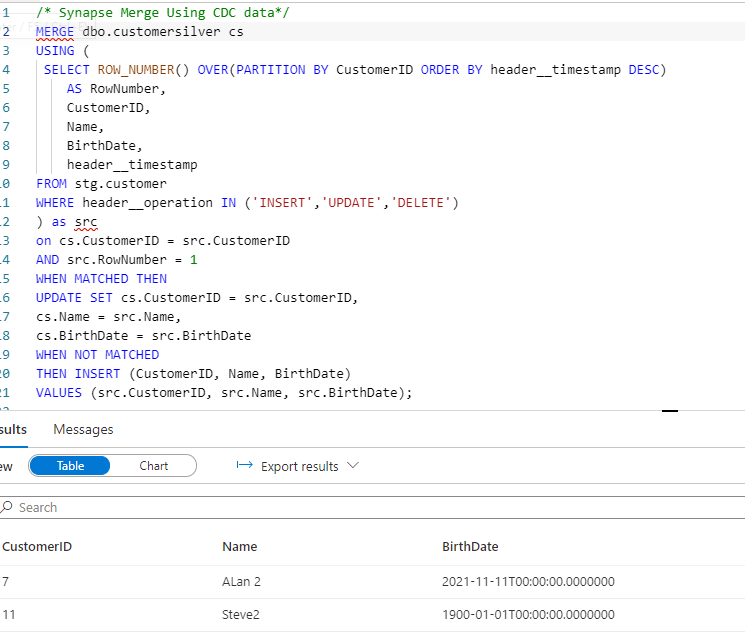Open the Messages tab

[83, 429]
